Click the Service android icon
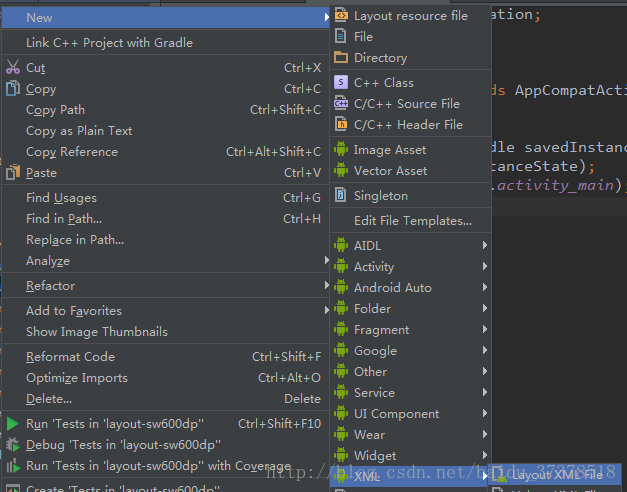This screenshot has width=627, height=492. [341, 392]
